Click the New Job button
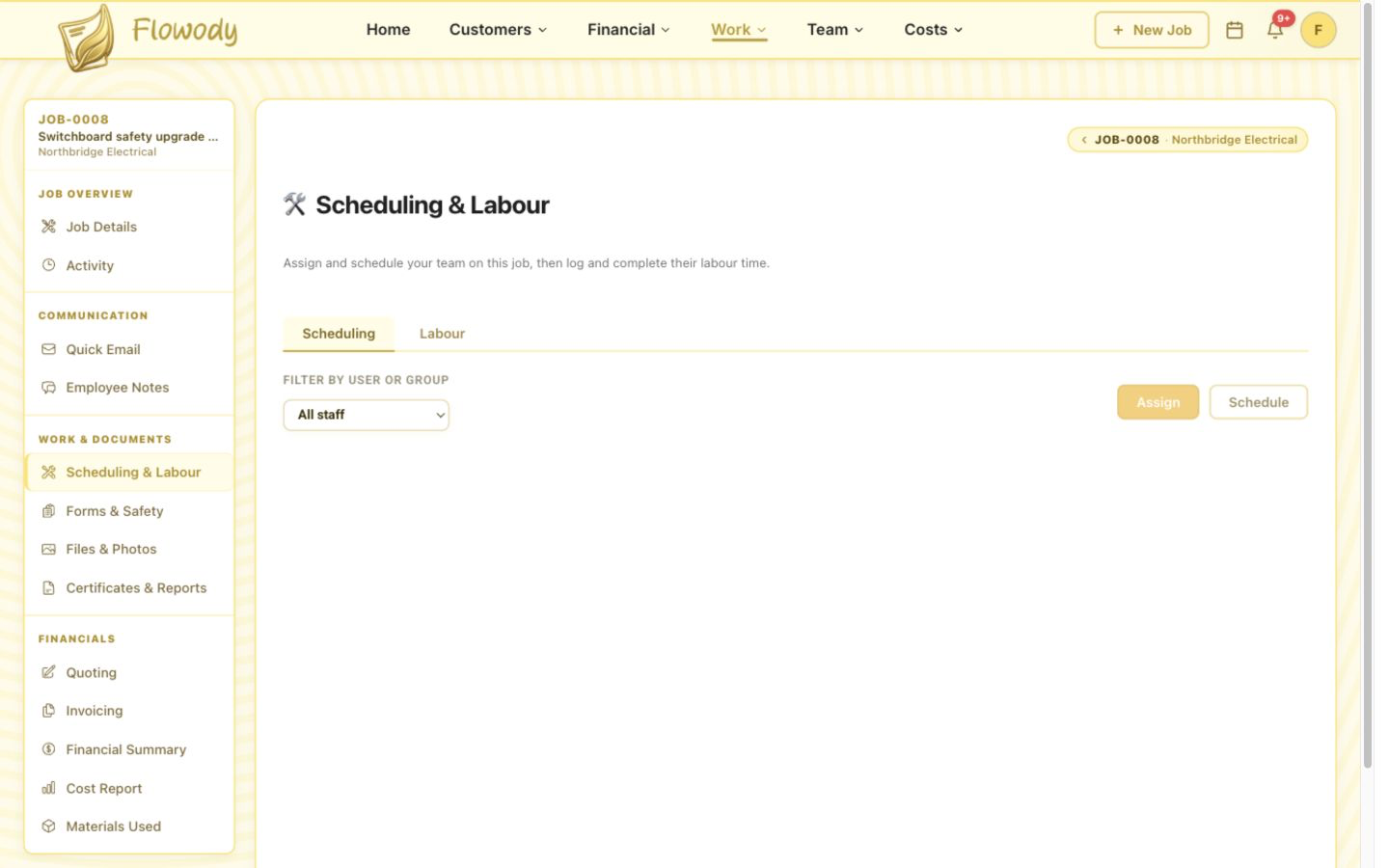This screenshot has width=1389, height=868. pos(1152,30)
